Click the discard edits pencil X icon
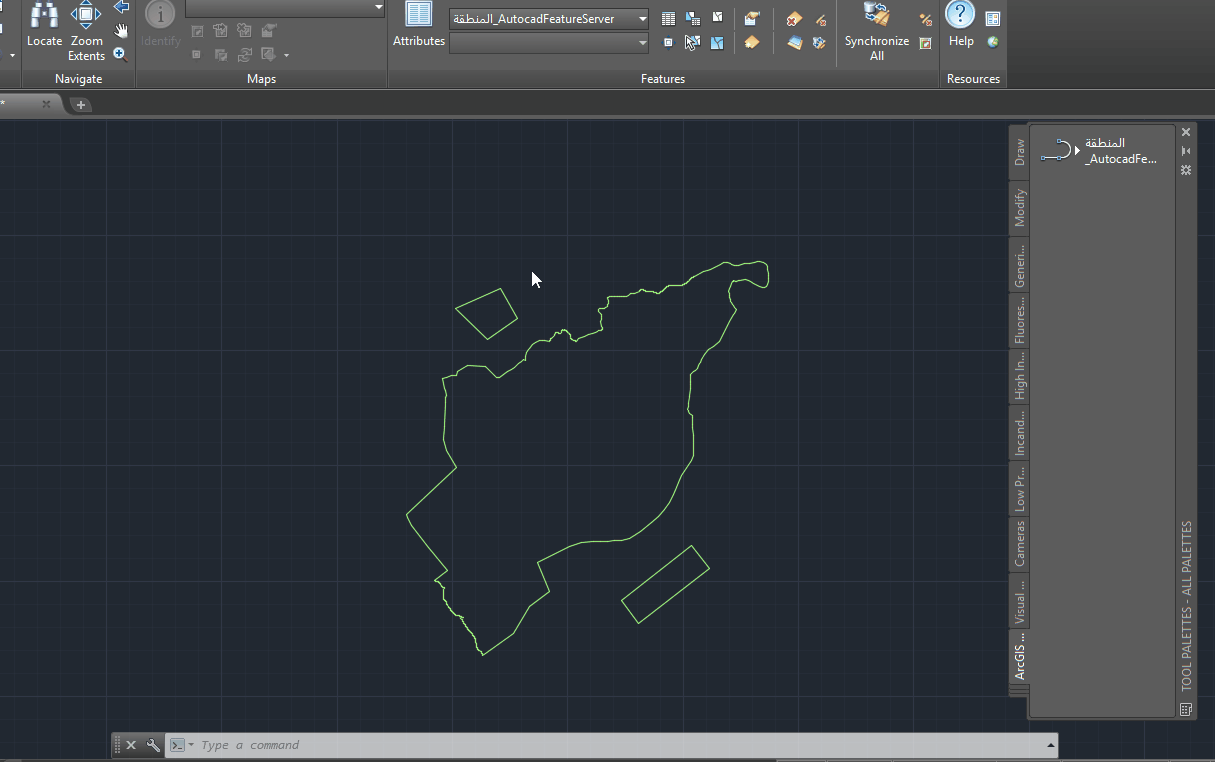This screenshot has height=762, width=1215. pyautogui.click(x=820, y=19)
